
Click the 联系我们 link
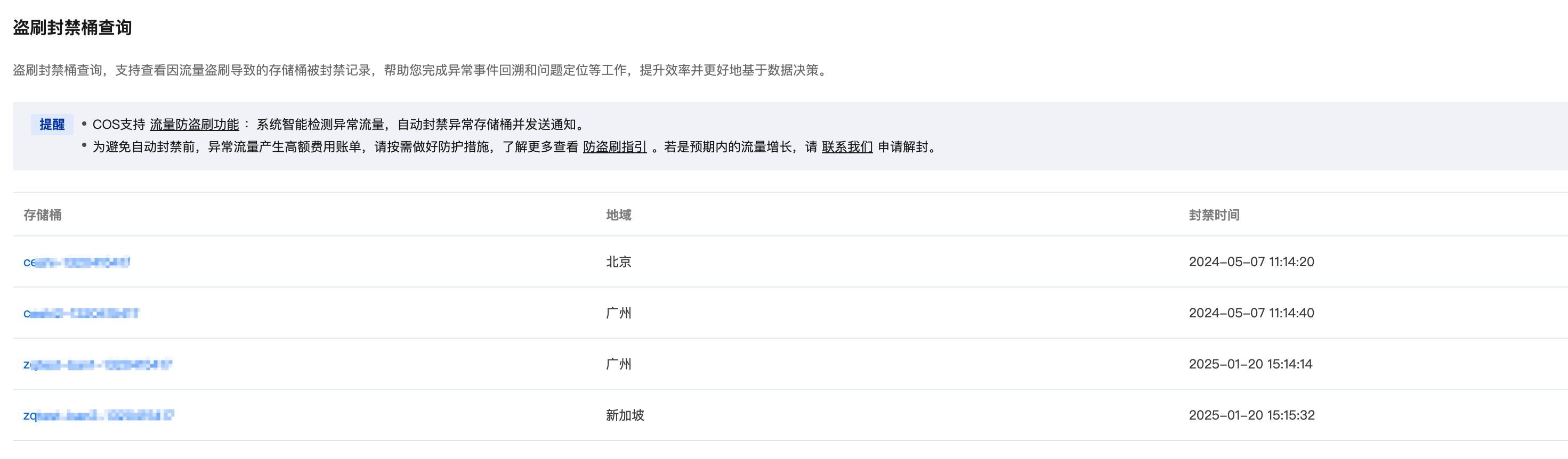pyautogui.click(x=847, y=147)
